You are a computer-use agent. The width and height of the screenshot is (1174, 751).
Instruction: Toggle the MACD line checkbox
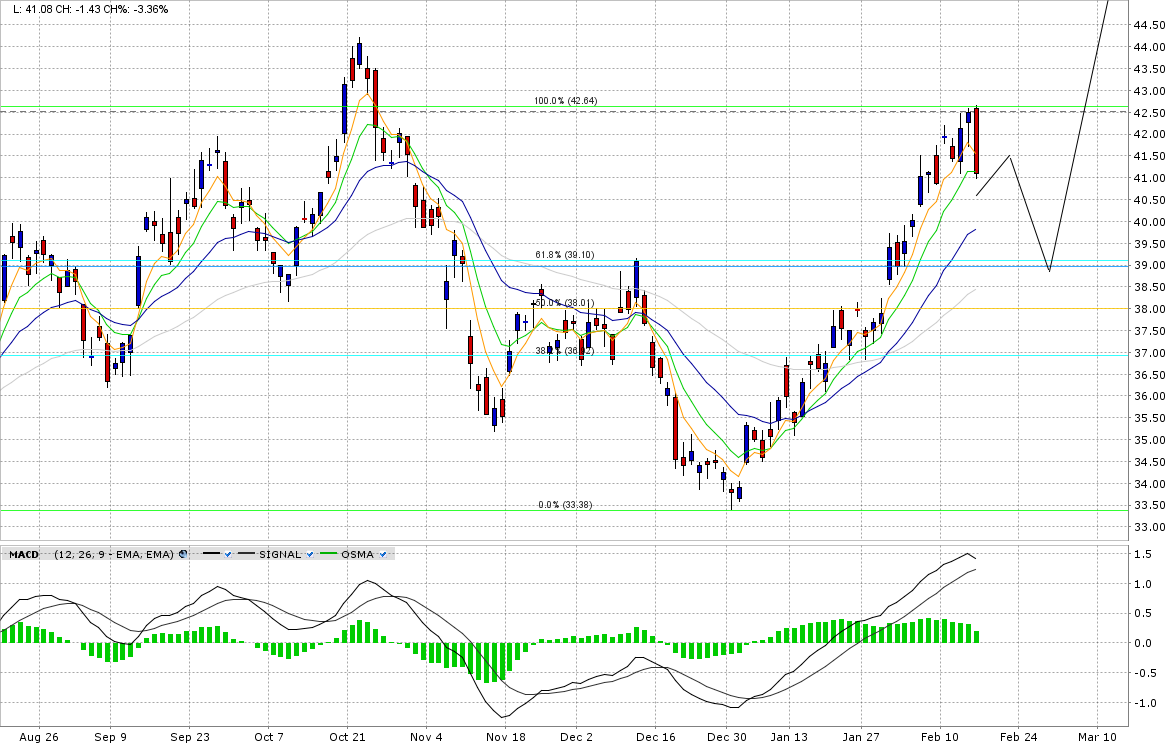pos(229,554)
